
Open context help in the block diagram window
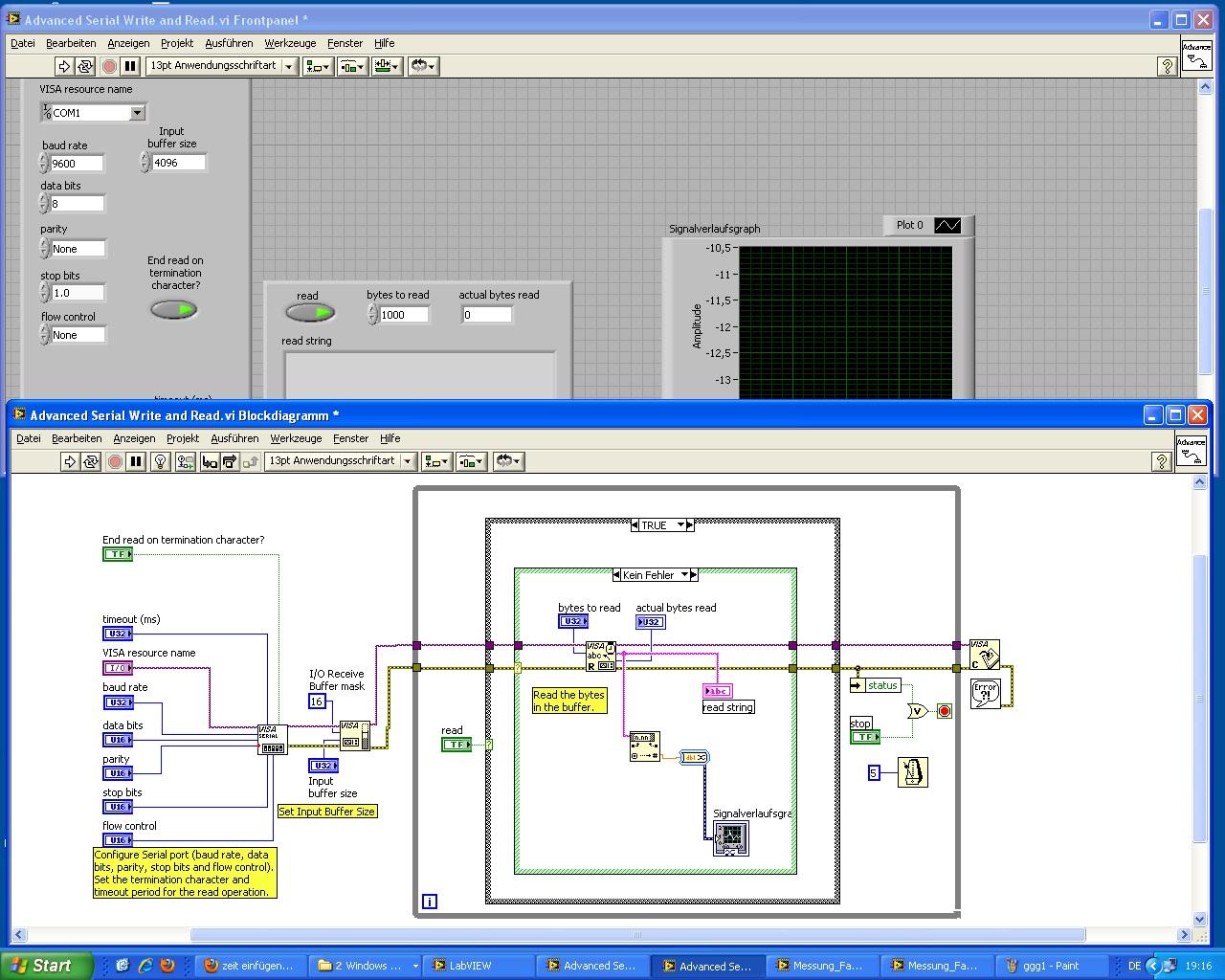pos(1161,461)
